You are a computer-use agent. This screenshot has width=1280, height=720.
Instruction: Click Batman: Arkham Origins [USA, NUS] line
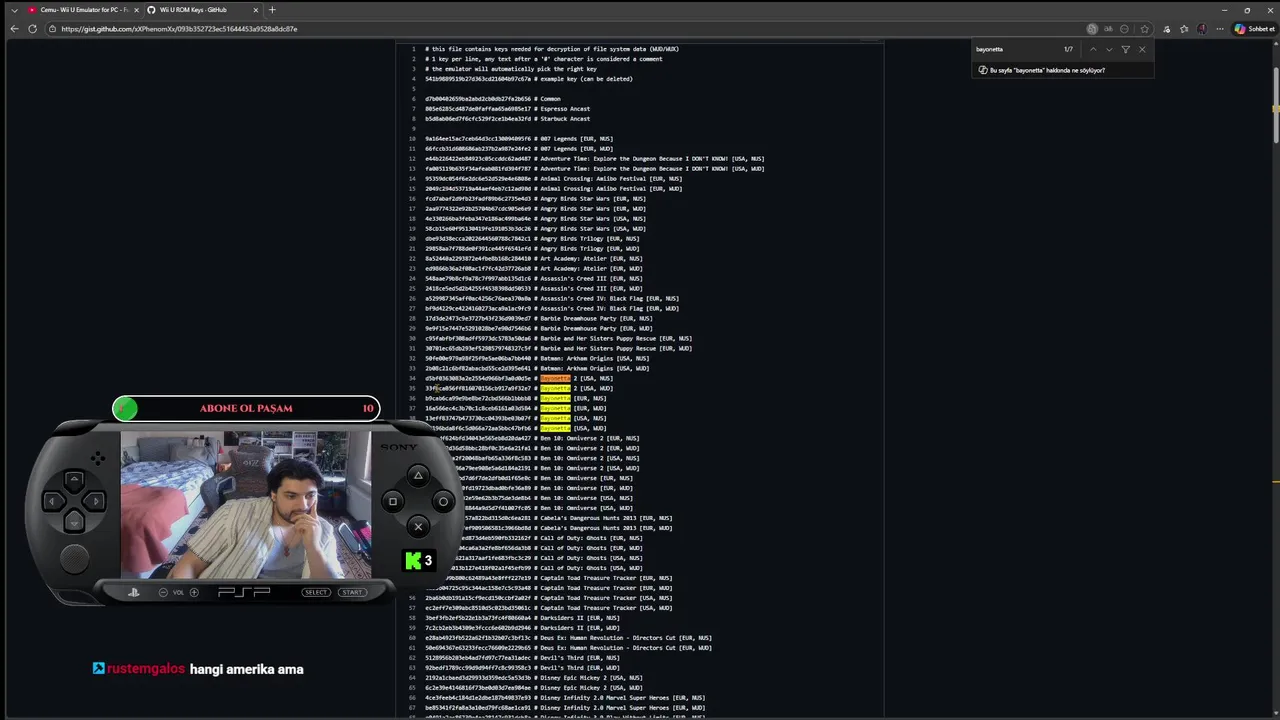pos(537,358)
